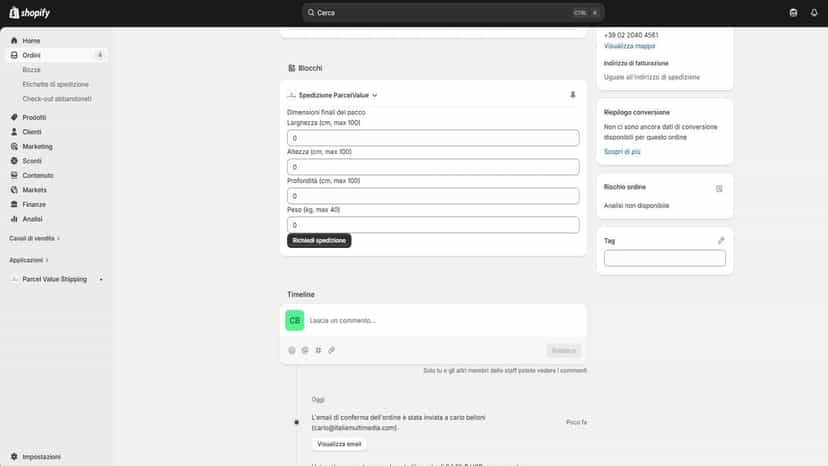The image size is (828, 466).
Task: Click the phone number +39 02 2040 4561
Action: (x=631, y=35)
